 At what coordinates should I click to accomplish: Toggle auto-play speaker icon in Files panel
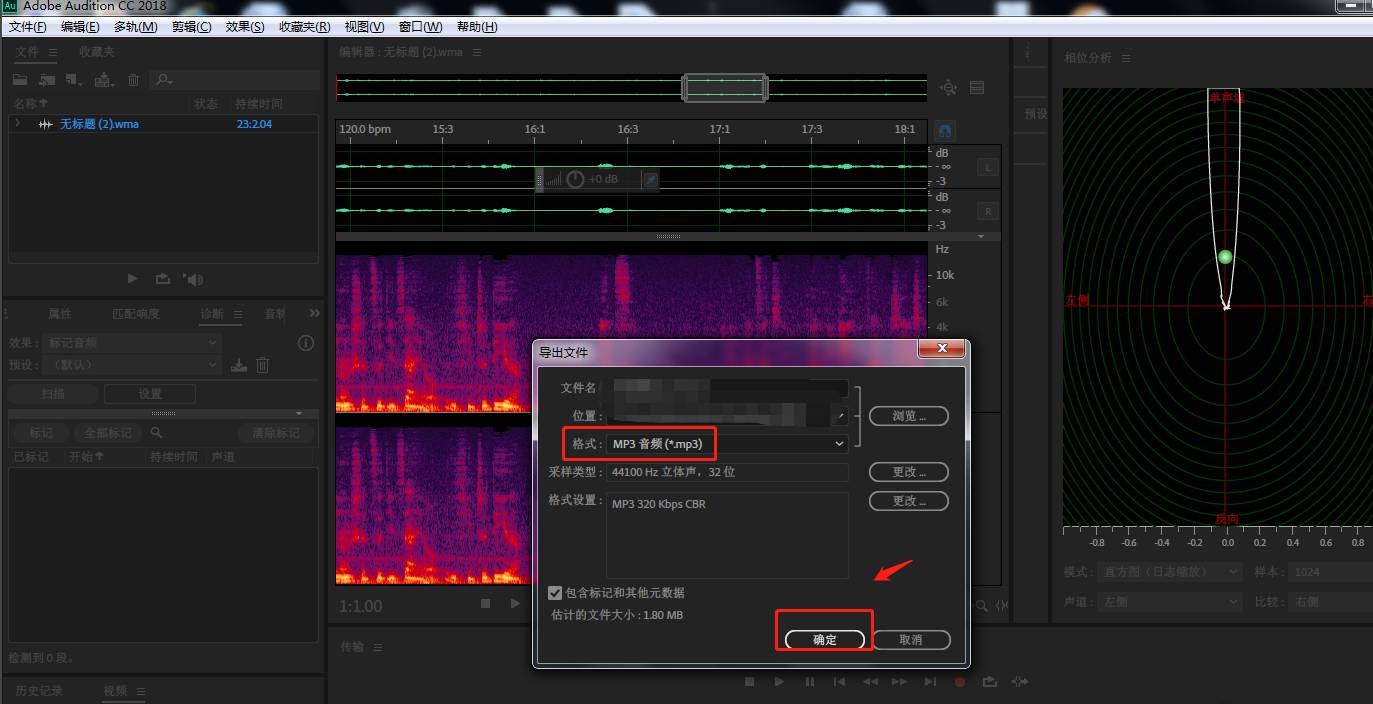(x=194, y=279)
